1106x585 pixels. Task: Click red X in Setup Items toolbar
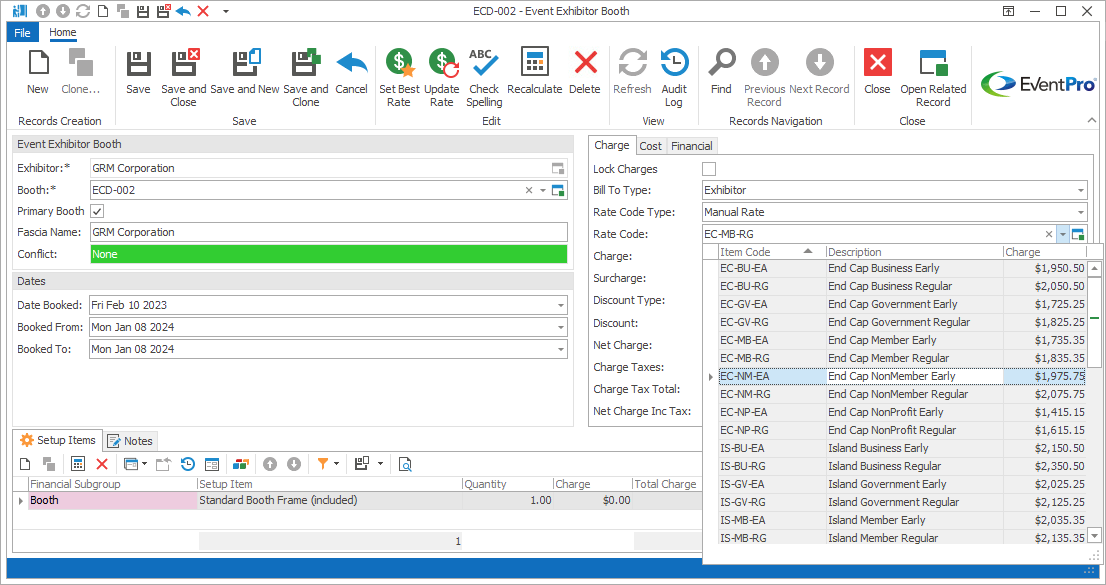[x=102, y=464]
